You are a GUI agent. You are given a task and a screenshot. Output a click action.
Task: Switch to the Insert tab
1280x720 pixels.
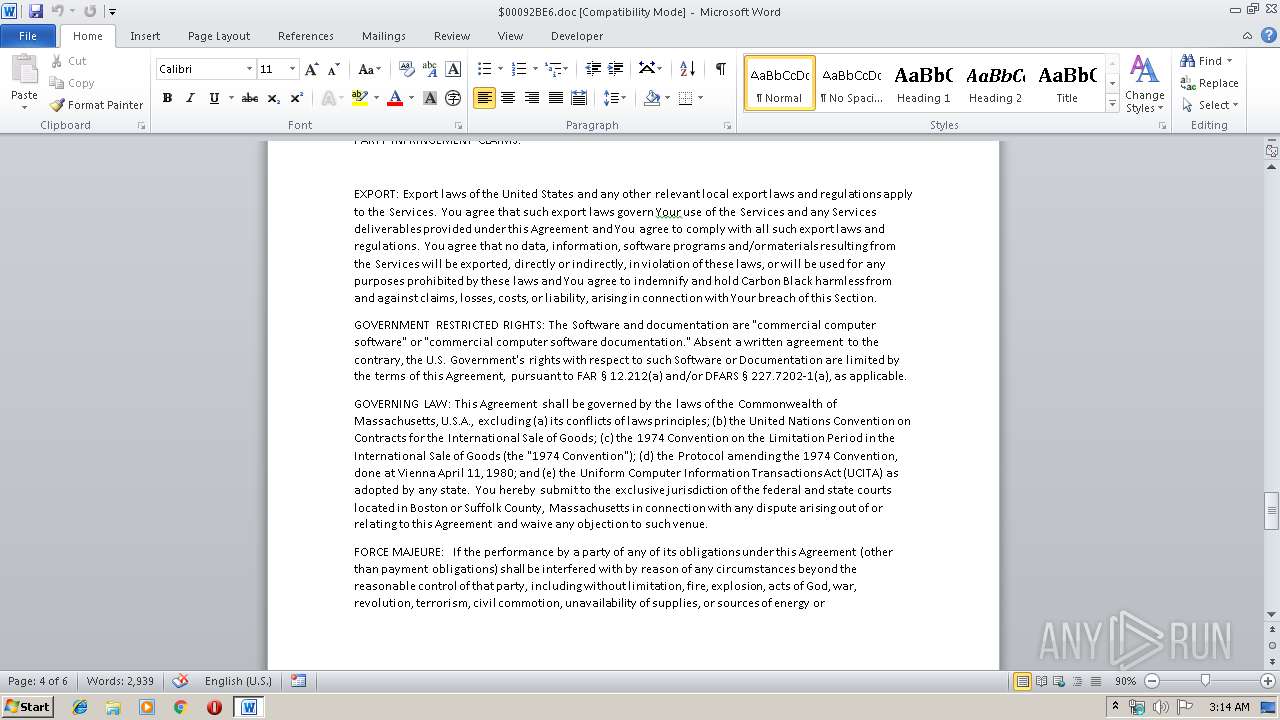coord(145,36)
